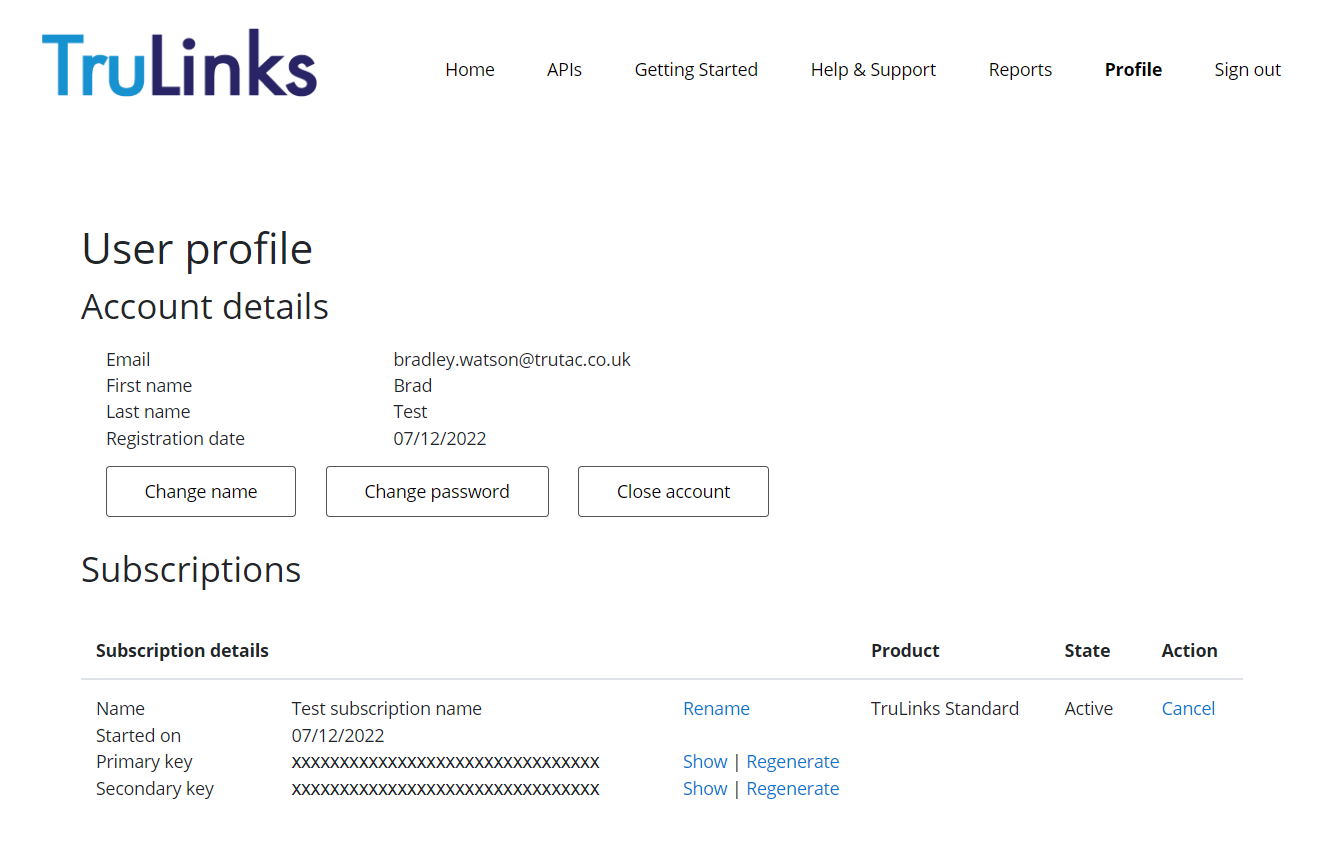1320x853 pixels.
Task: Click the account email address text
Action: point(512,359)
